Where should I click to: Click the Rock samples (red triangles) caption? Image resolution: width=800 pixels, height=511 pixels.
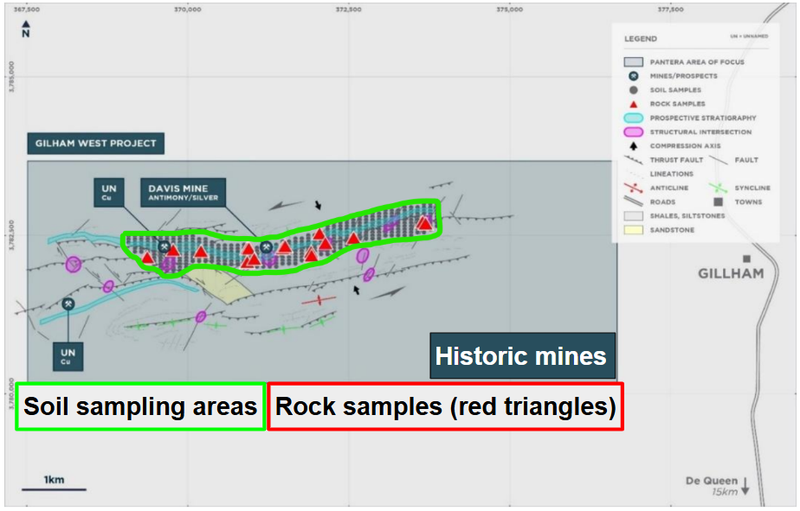click(445, 407)
